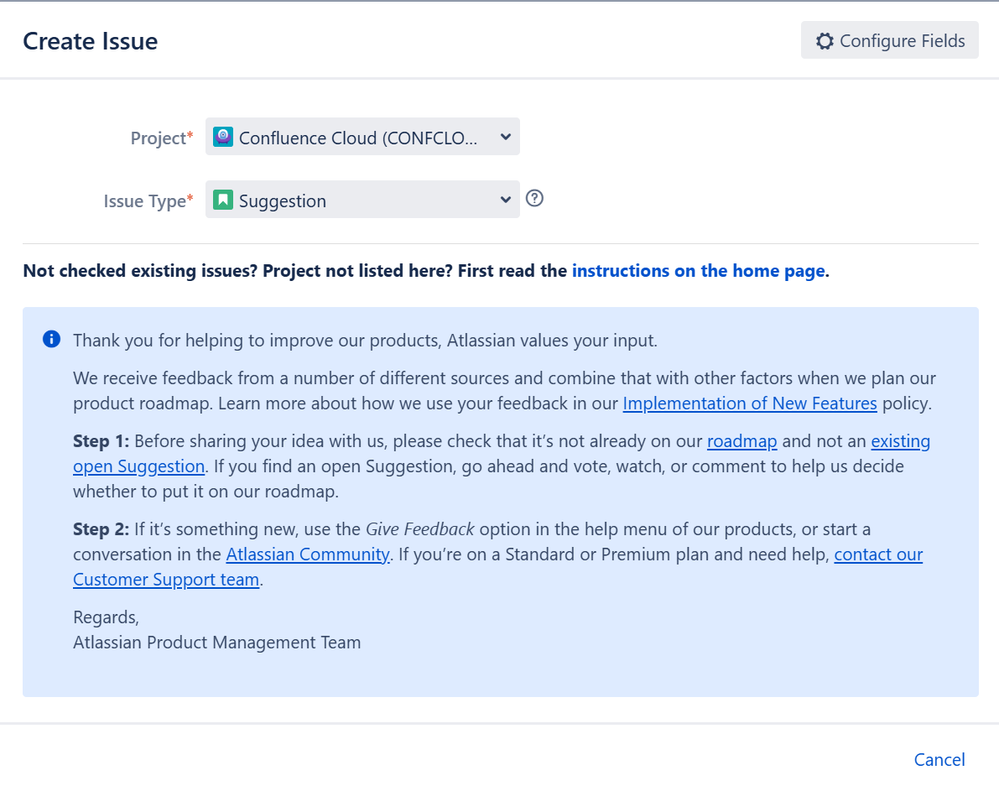The height and width of the screenshot is (786, 999).
Task: Click the Confluence Cloud project avatar icon
Action: [221, 136]
